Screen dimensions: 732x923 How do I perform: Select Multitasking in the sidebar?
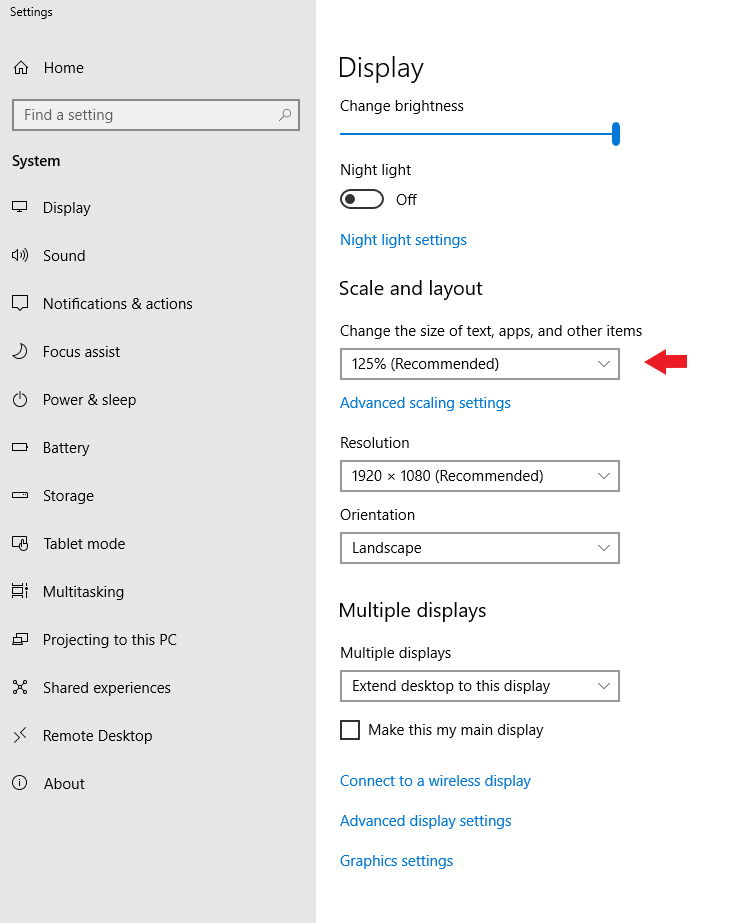(x=83, y=592)
